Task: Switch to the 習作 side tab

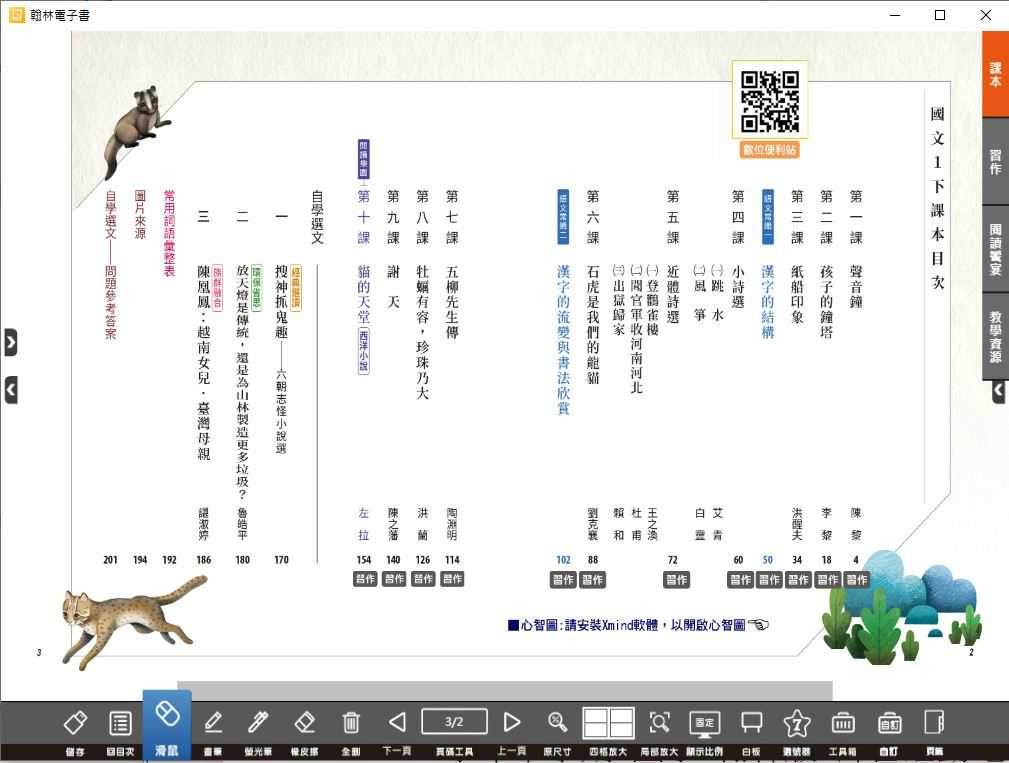Action: coord(995,161)
